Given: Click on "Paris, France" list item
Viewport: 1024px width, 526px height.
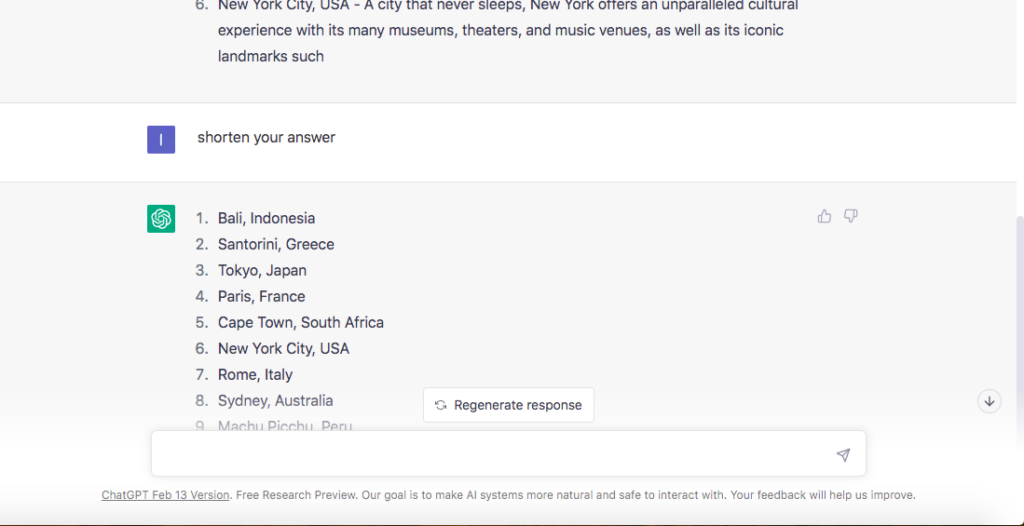Looking at the screenshot, I should pos(261,296).
